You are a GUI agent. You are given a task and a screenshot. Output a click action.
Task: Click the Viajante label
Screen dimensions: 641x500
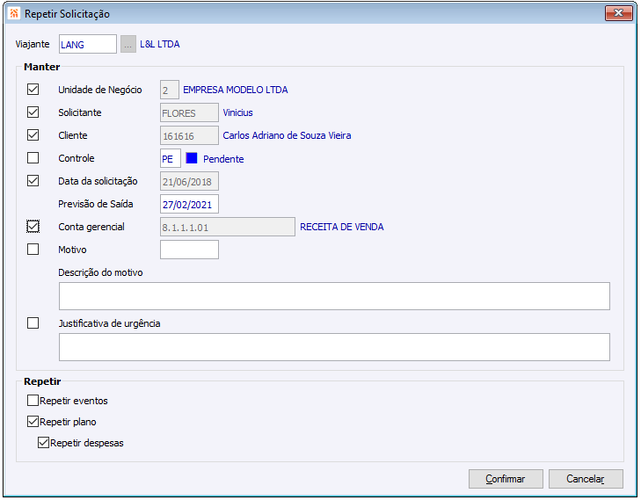coord(32,44)
